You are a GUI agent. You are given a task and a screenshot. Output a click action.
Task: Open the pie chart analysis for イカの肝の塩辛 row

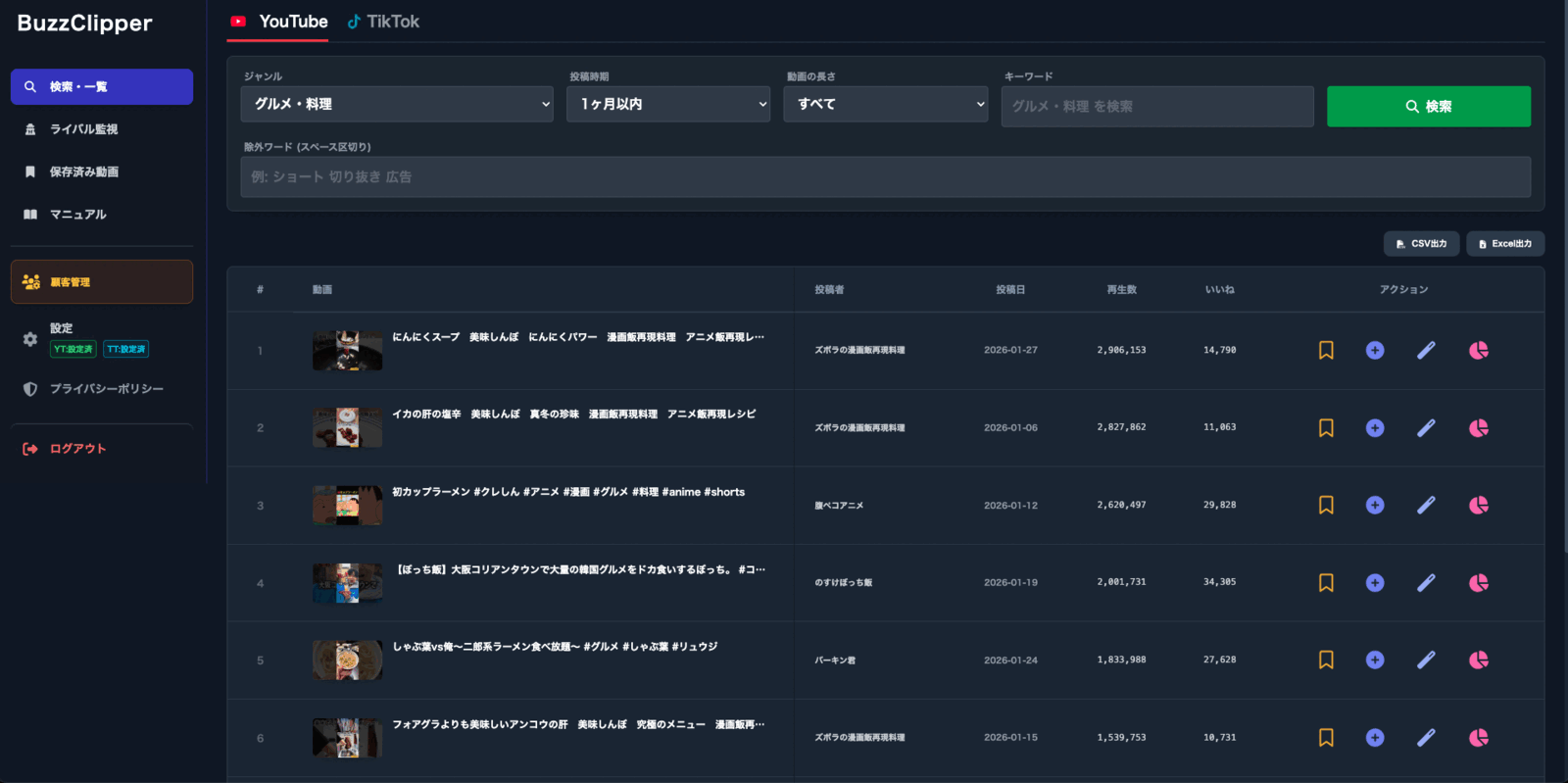tap(1479, 427)
